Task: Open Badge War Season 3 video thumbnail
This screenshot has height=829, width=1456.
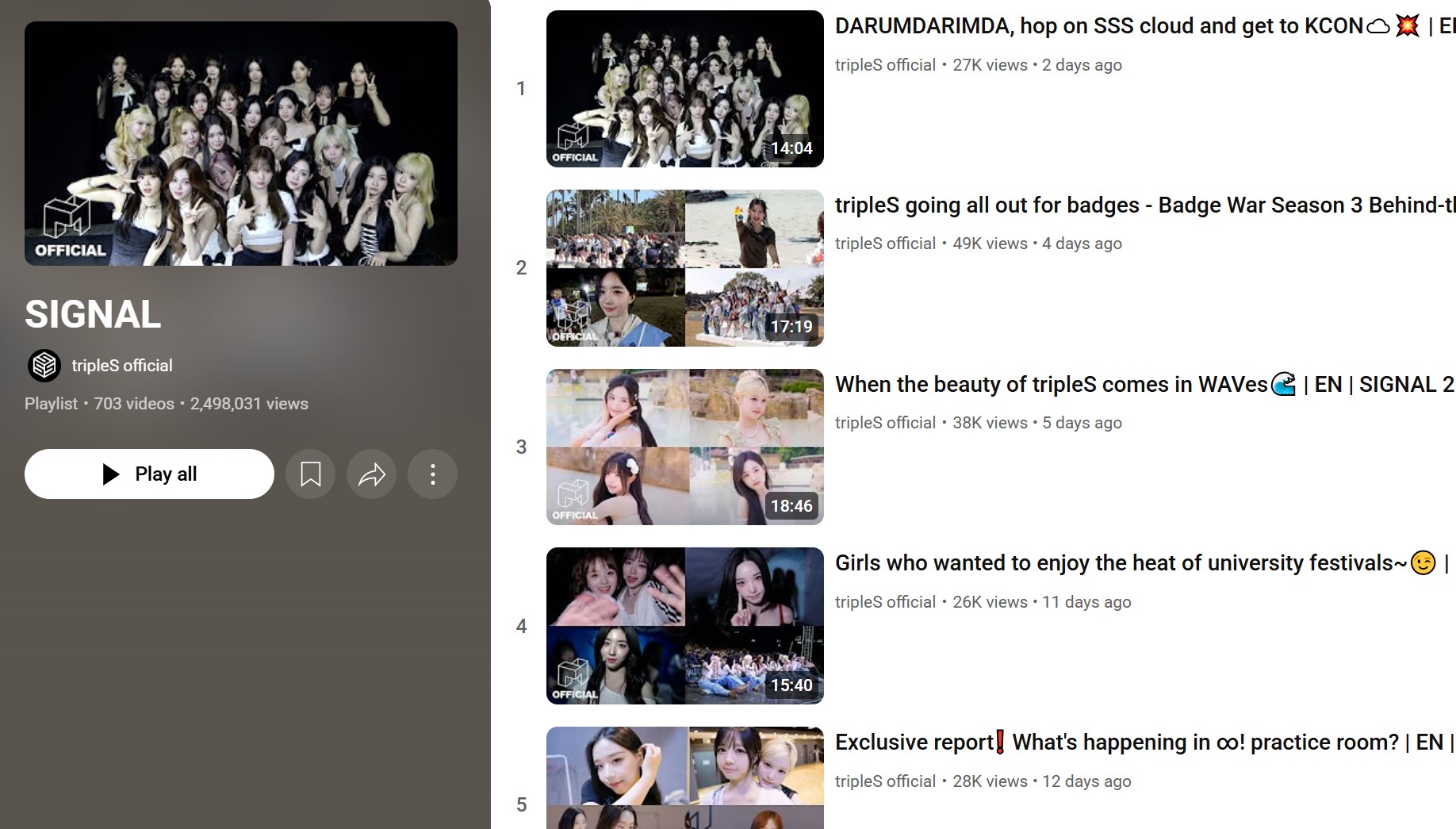Action: 685,268
